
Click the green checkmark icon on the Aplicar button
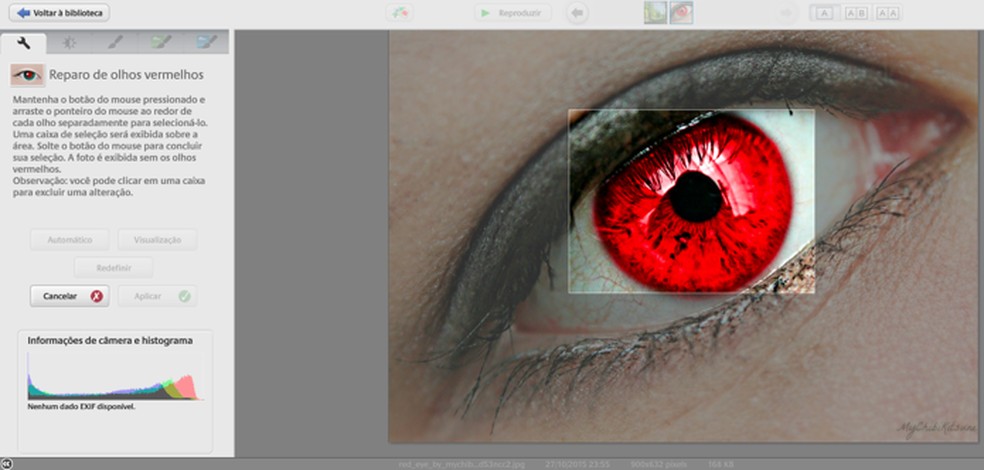coord(184,296)
